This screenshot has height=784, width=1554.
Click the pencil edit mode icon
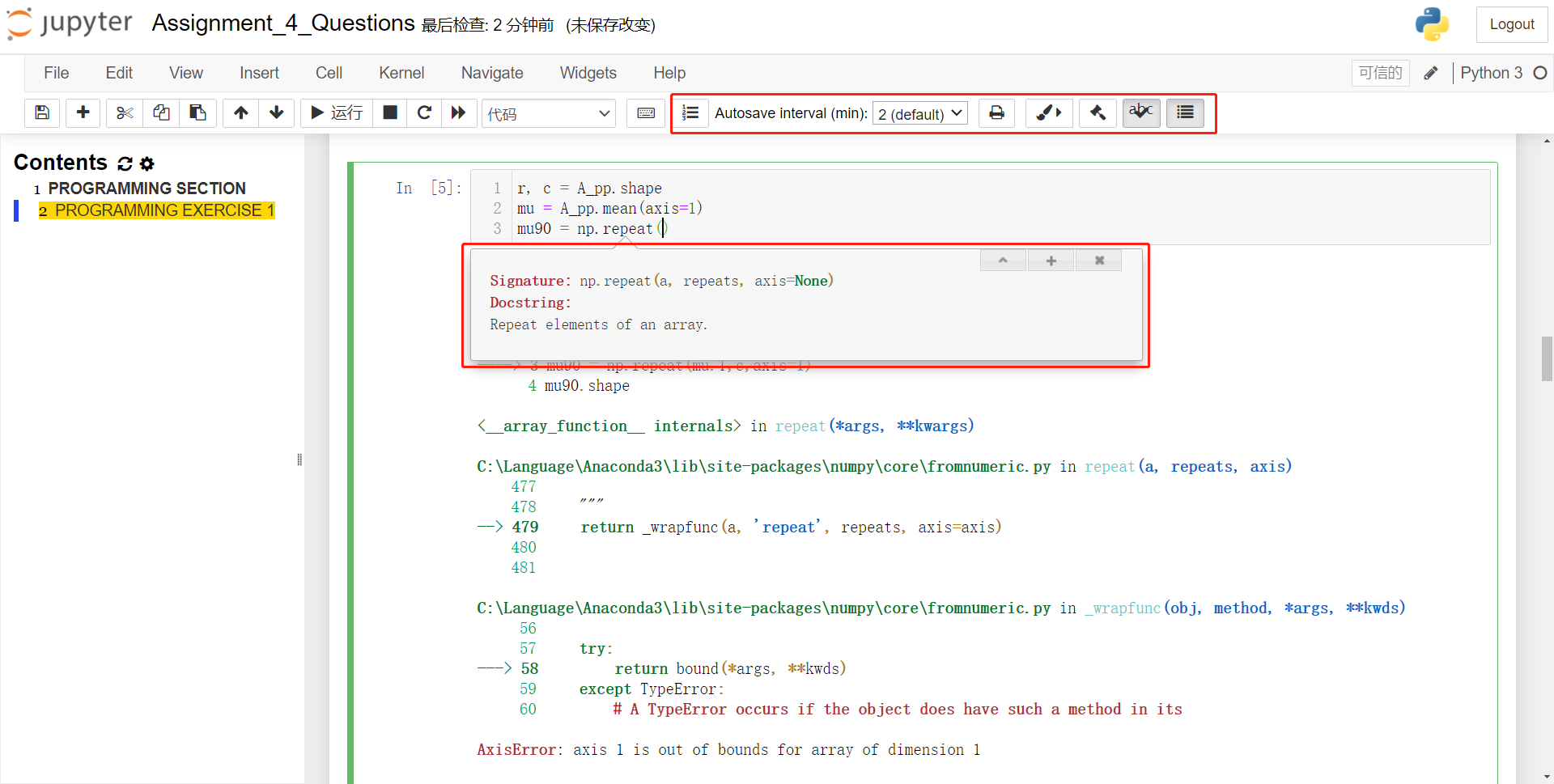[x=1431, y=73]
